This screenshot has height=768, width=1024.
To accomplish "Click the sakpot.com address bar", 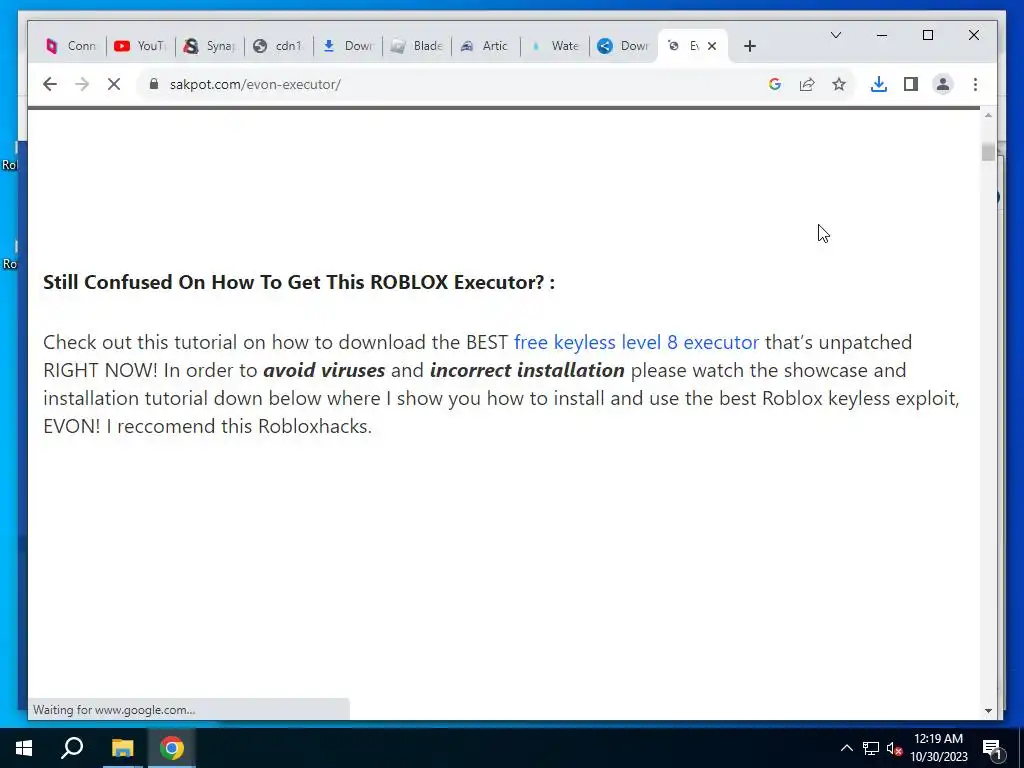I will (451, 84).
